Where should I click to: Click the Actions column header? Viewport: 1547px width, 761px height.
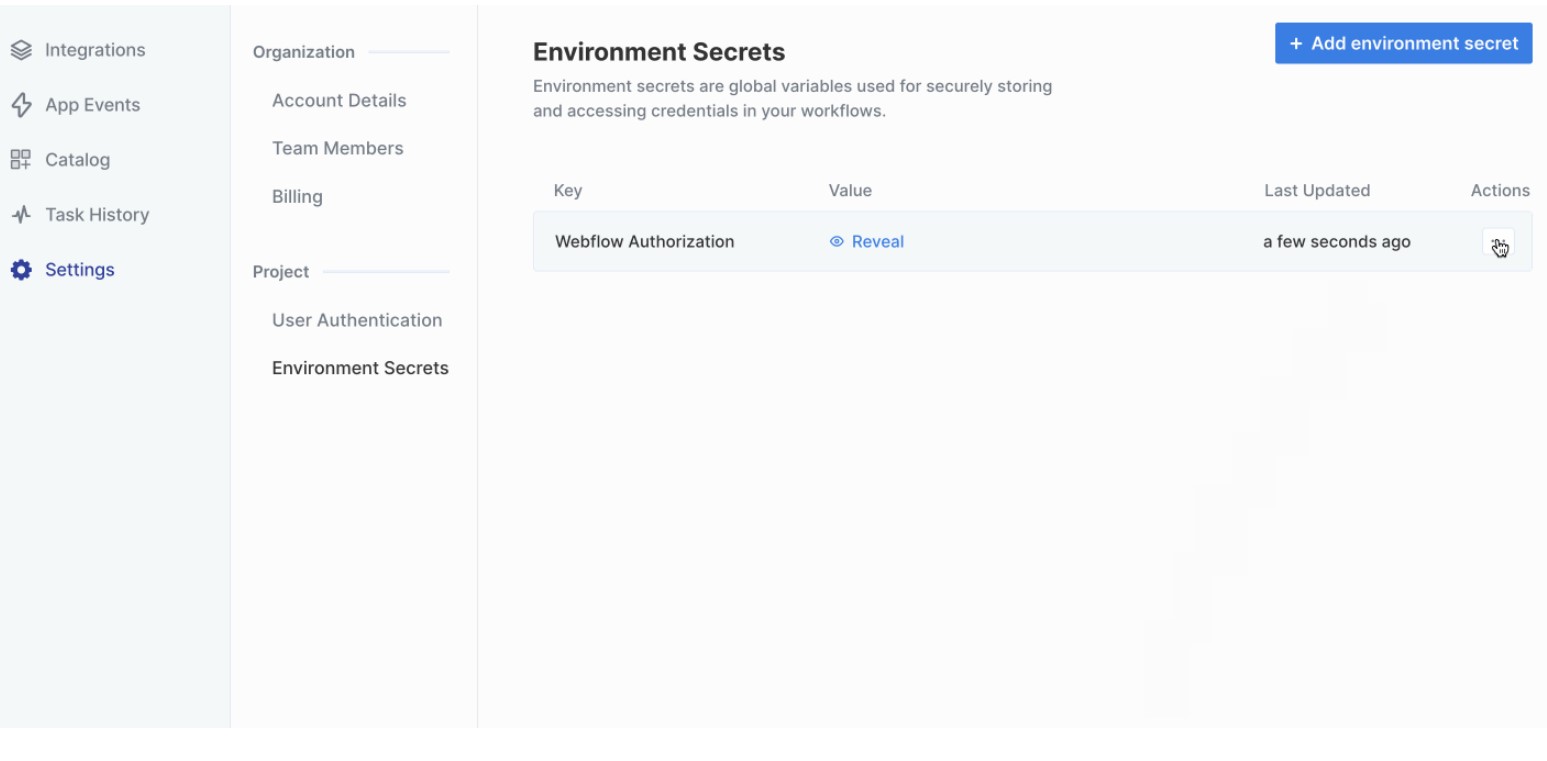pos(1500,191)
